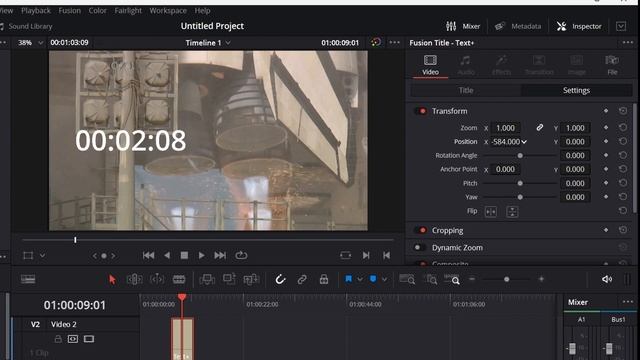Stop playback
This screenshot has width=640, height=360.
[184, 256]
